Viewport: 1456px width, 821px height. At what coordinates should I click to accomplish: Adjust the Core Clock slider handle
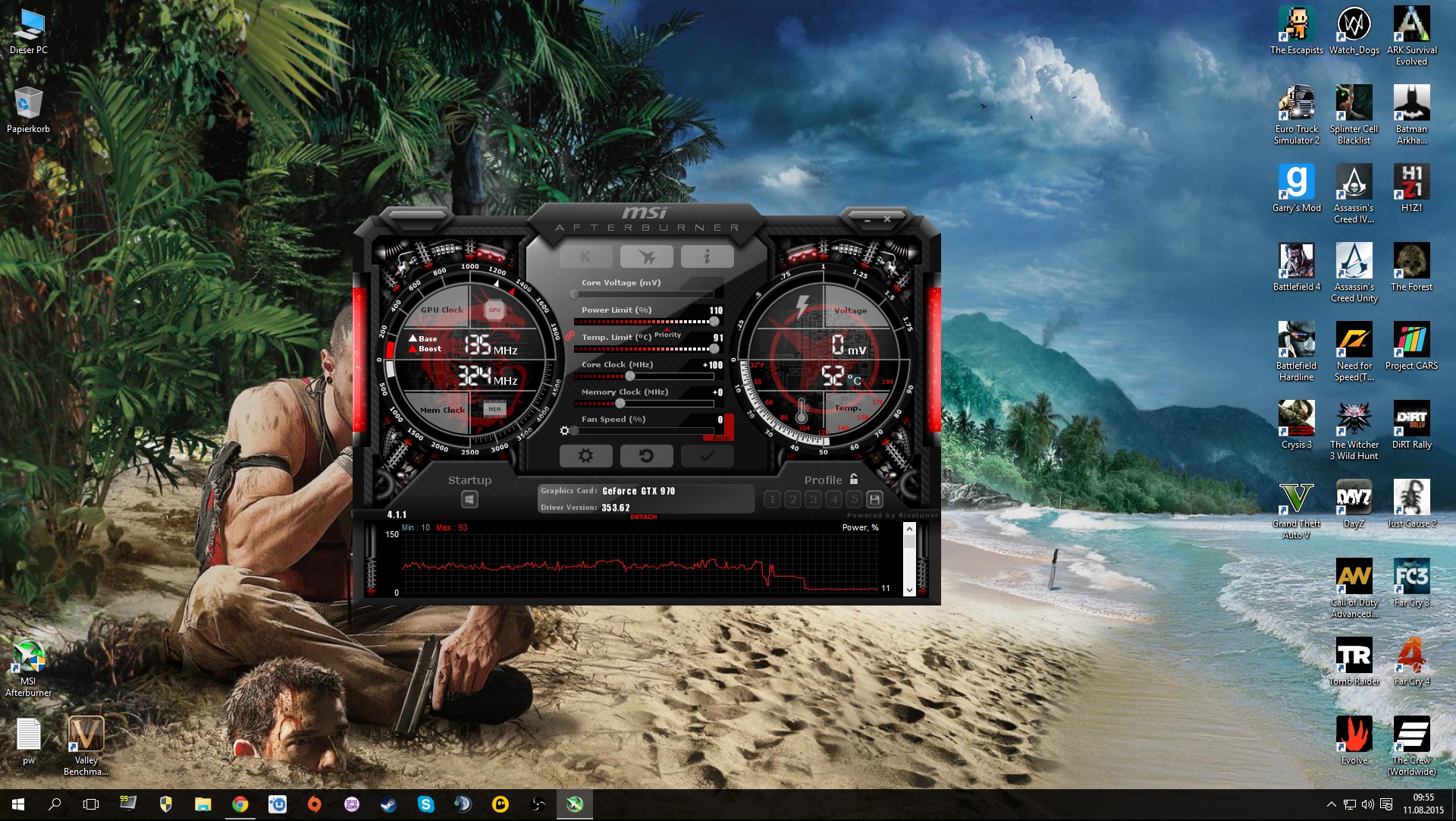coord(629,376)
